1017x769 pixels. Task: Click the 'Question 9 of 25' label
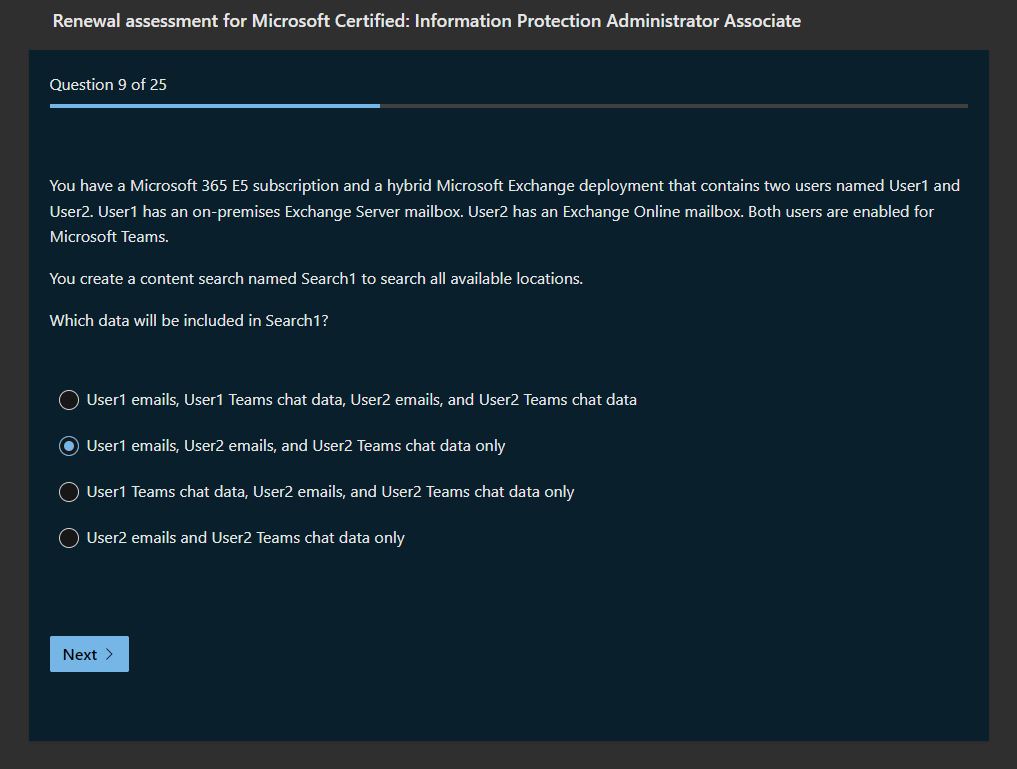click(x=108, y=85)
